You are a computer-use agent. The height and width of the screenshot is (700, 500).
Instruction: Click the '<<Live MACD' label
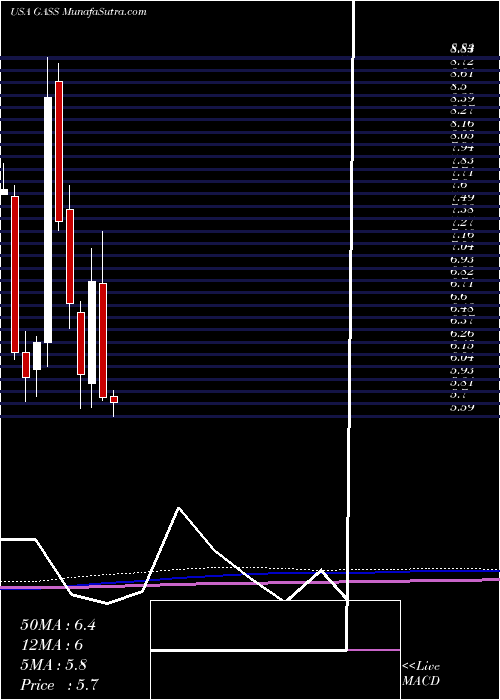pos(421,674)
